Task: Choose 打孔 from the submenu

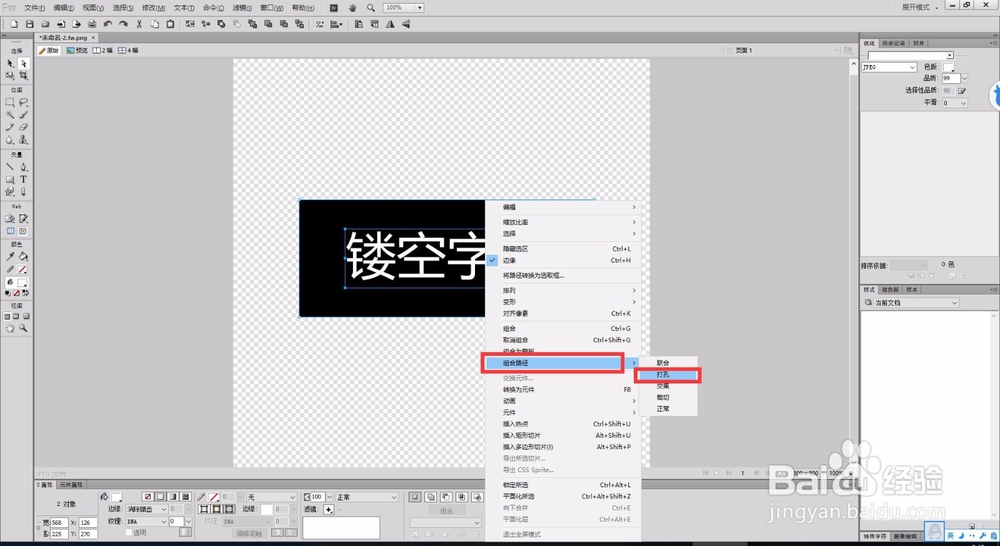Action: tap(668, 374)
